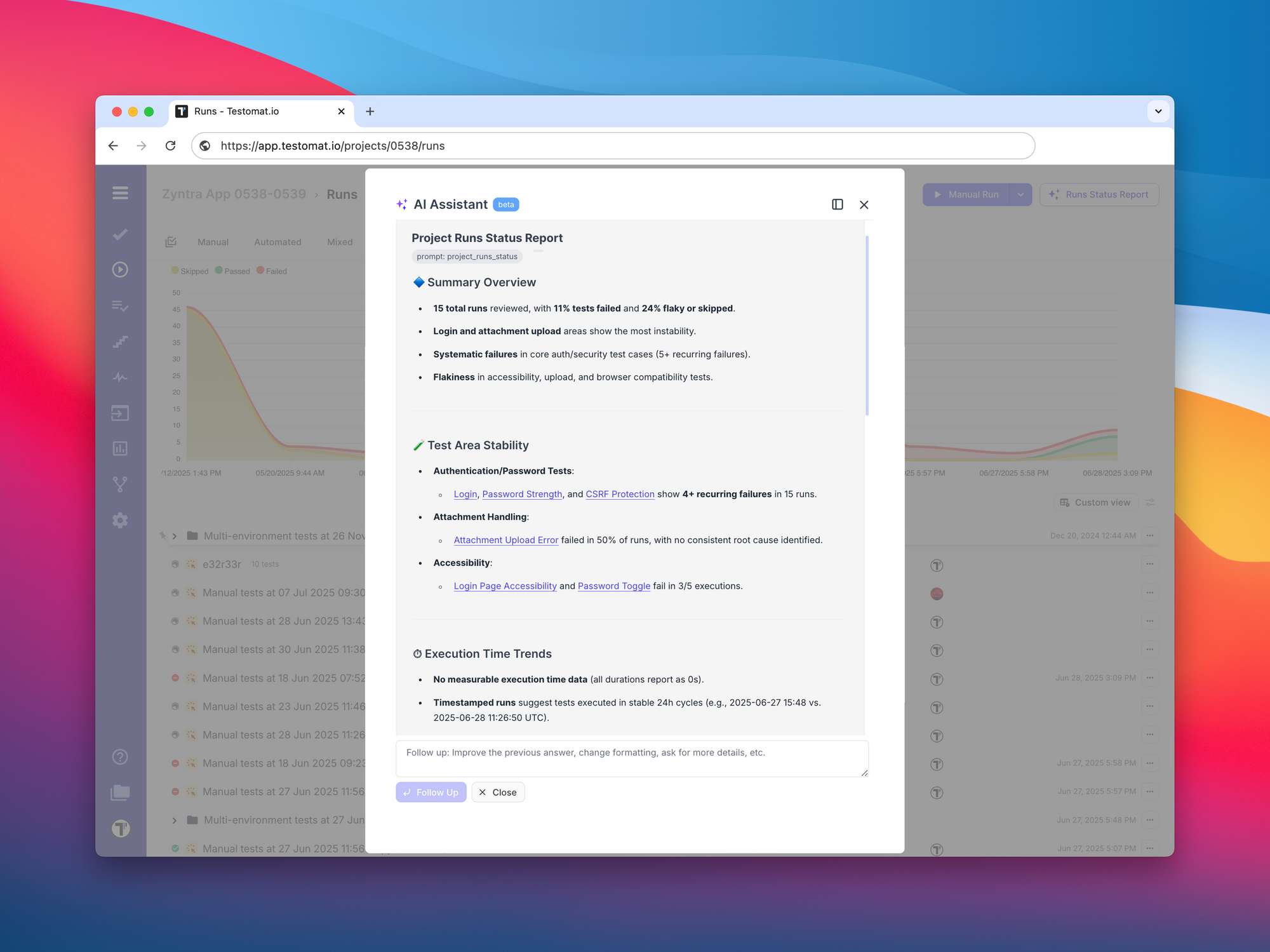Open the Manual tests at 30 Jun 2025 run
The image size is (1270, 952).
(283, 650)
